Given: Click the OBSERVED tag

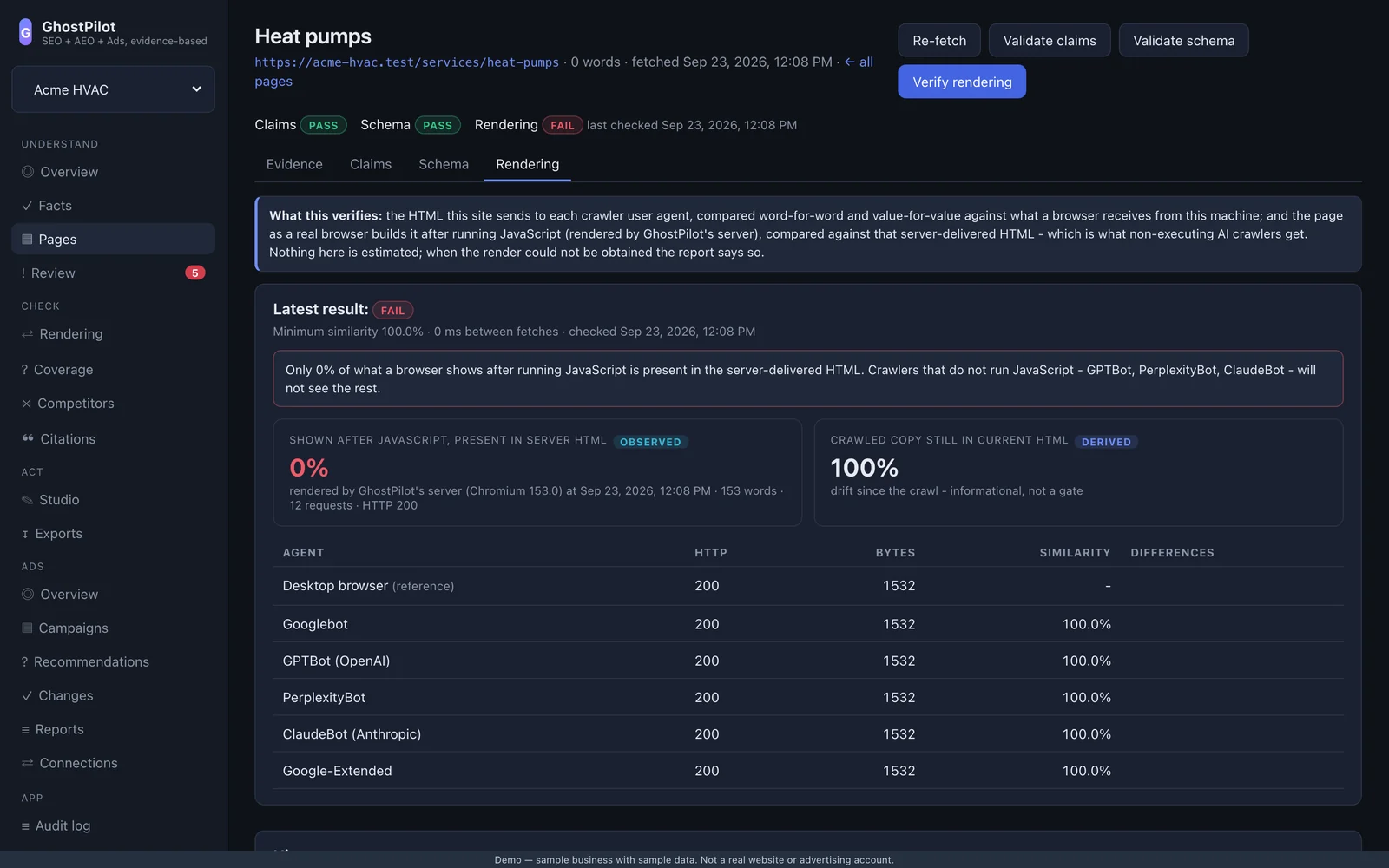Looking at the screenshot, I should coord(650,442).
